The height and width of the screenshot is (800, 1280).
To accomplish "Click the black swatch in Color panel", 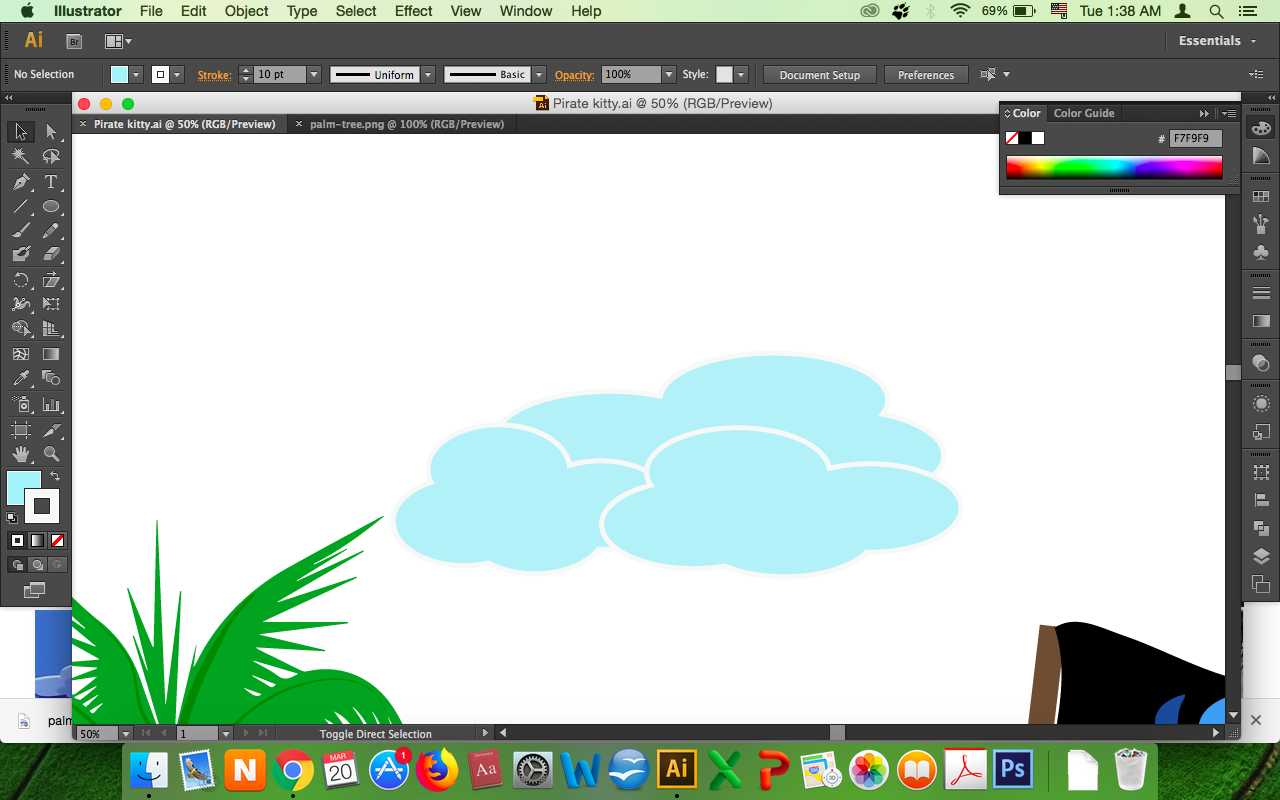I will tap(1025, 139).
